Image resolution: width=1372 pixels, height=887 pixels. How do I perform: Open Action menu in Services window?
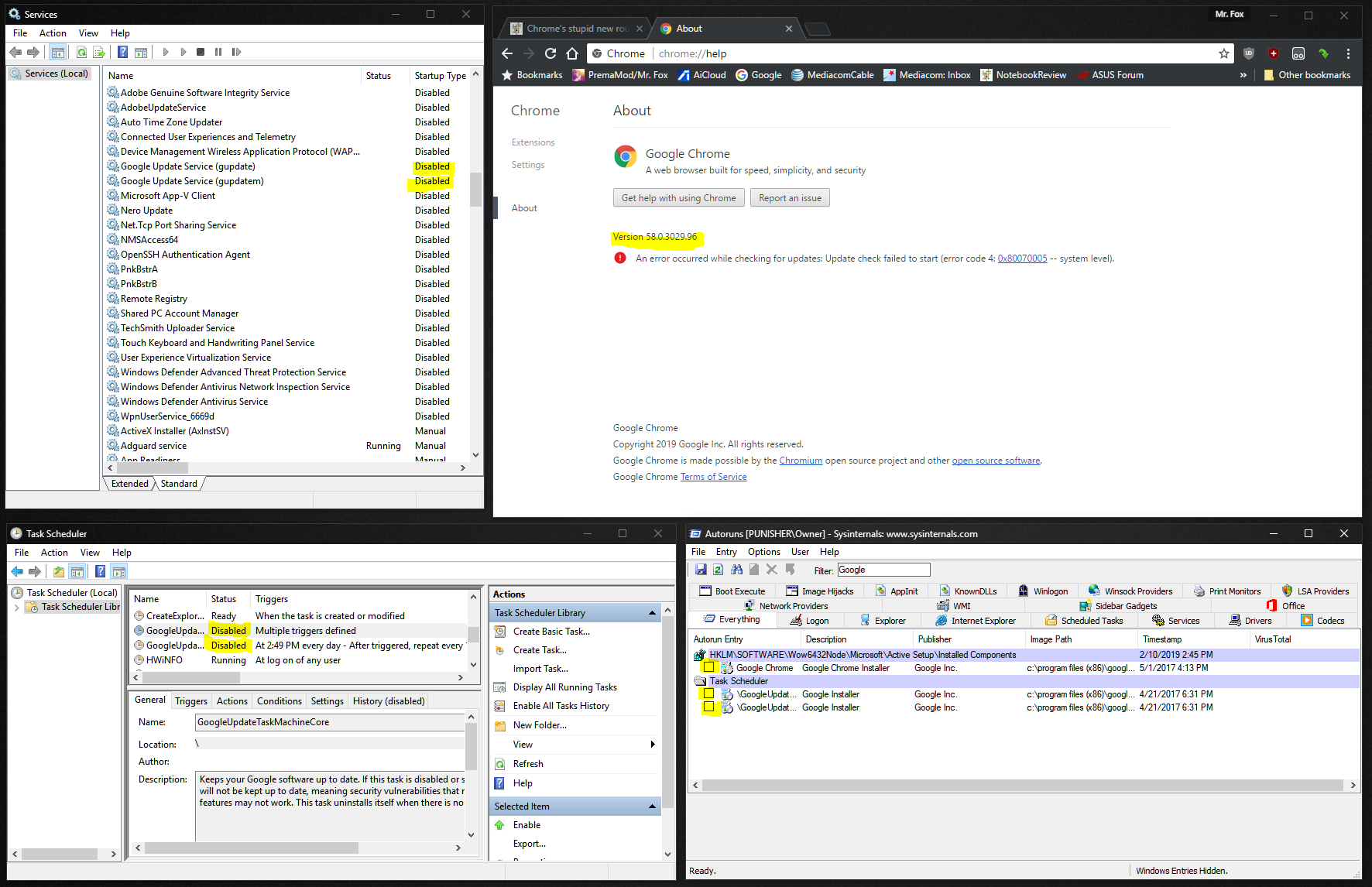click(53, 33)
